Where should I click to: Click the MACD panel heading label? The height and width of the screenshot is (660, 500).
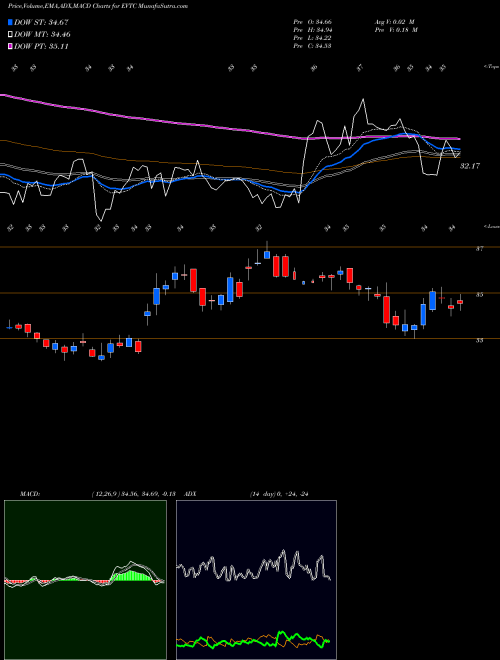(30, 494)
